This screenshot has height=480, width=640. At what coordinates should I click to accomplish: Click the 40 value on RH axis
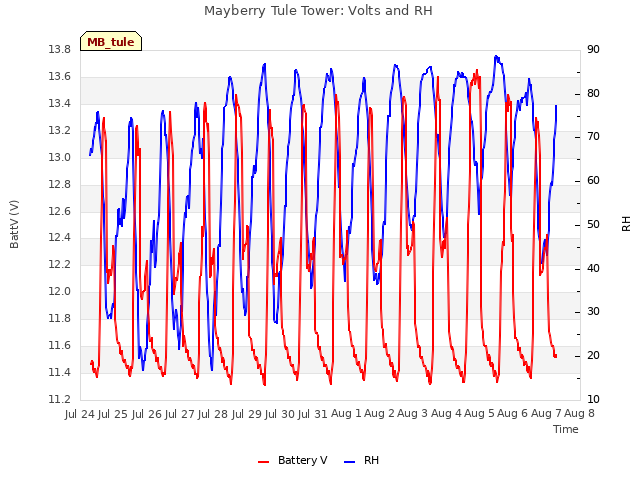pos(593,269)
